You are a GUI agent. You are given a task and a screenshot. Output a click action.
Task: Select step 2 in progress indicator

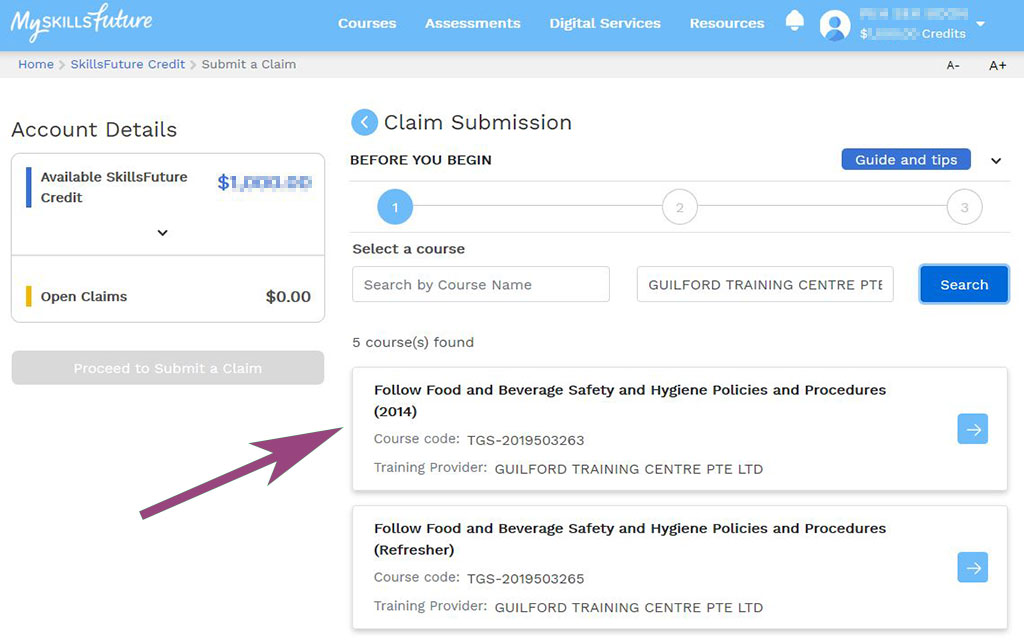(679, 207)
